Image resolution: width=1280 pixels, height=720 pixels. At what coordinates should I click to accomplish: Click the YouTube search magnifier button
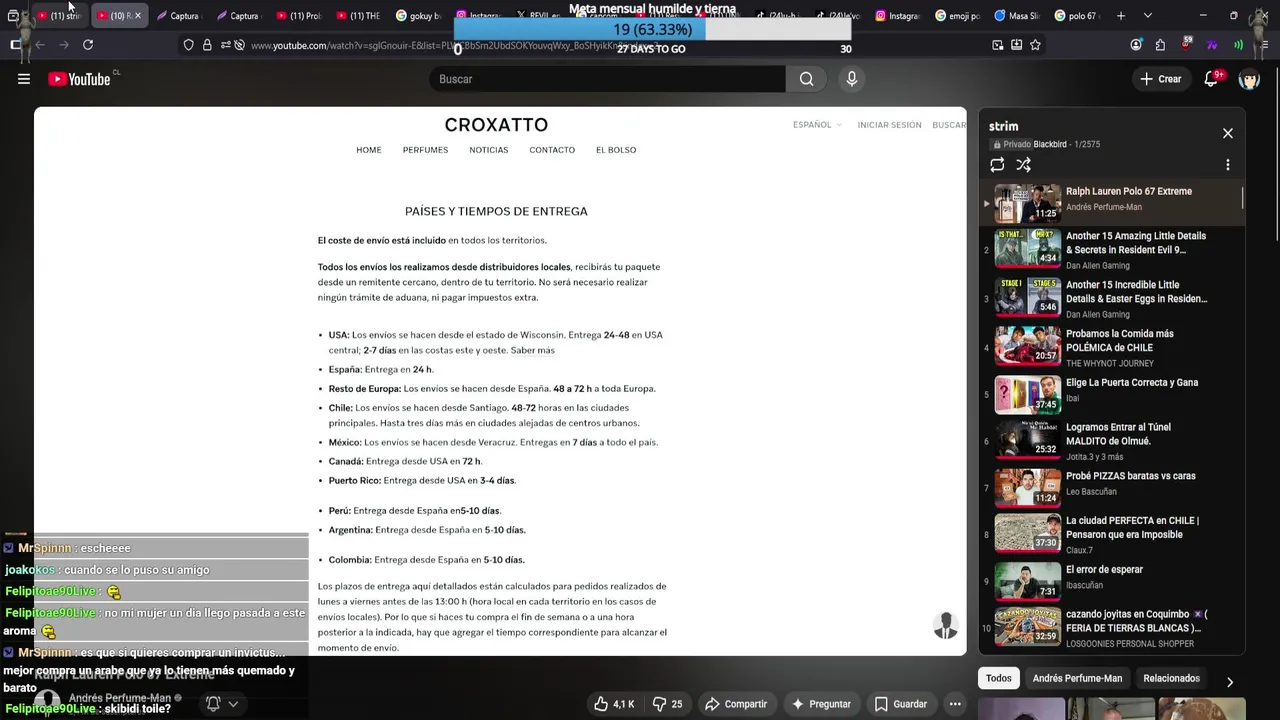pyautogui.click(x=807, y=79)
